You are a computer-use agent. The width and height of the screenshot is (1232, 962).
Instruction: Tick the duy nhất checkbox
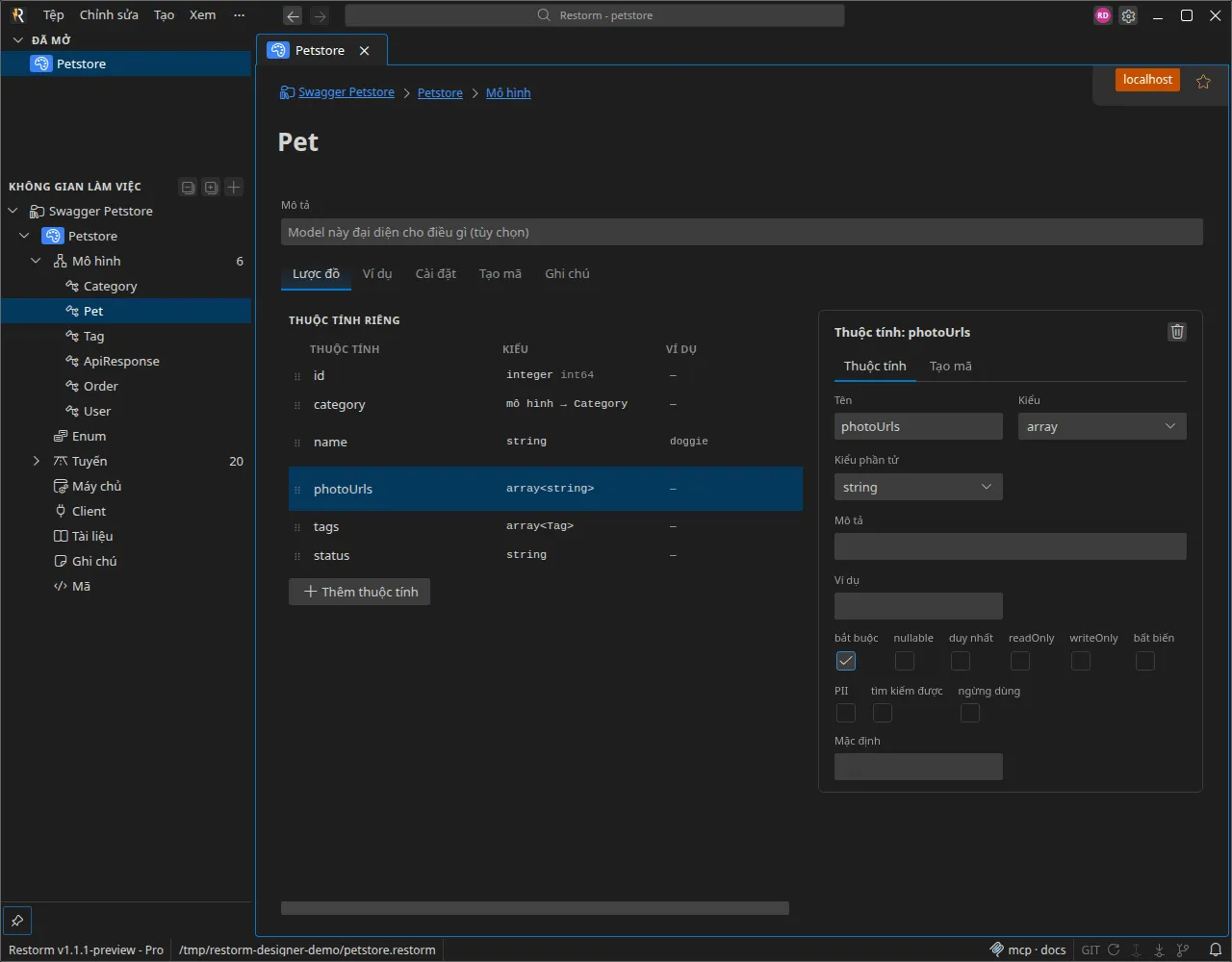(x=961, y=661)
